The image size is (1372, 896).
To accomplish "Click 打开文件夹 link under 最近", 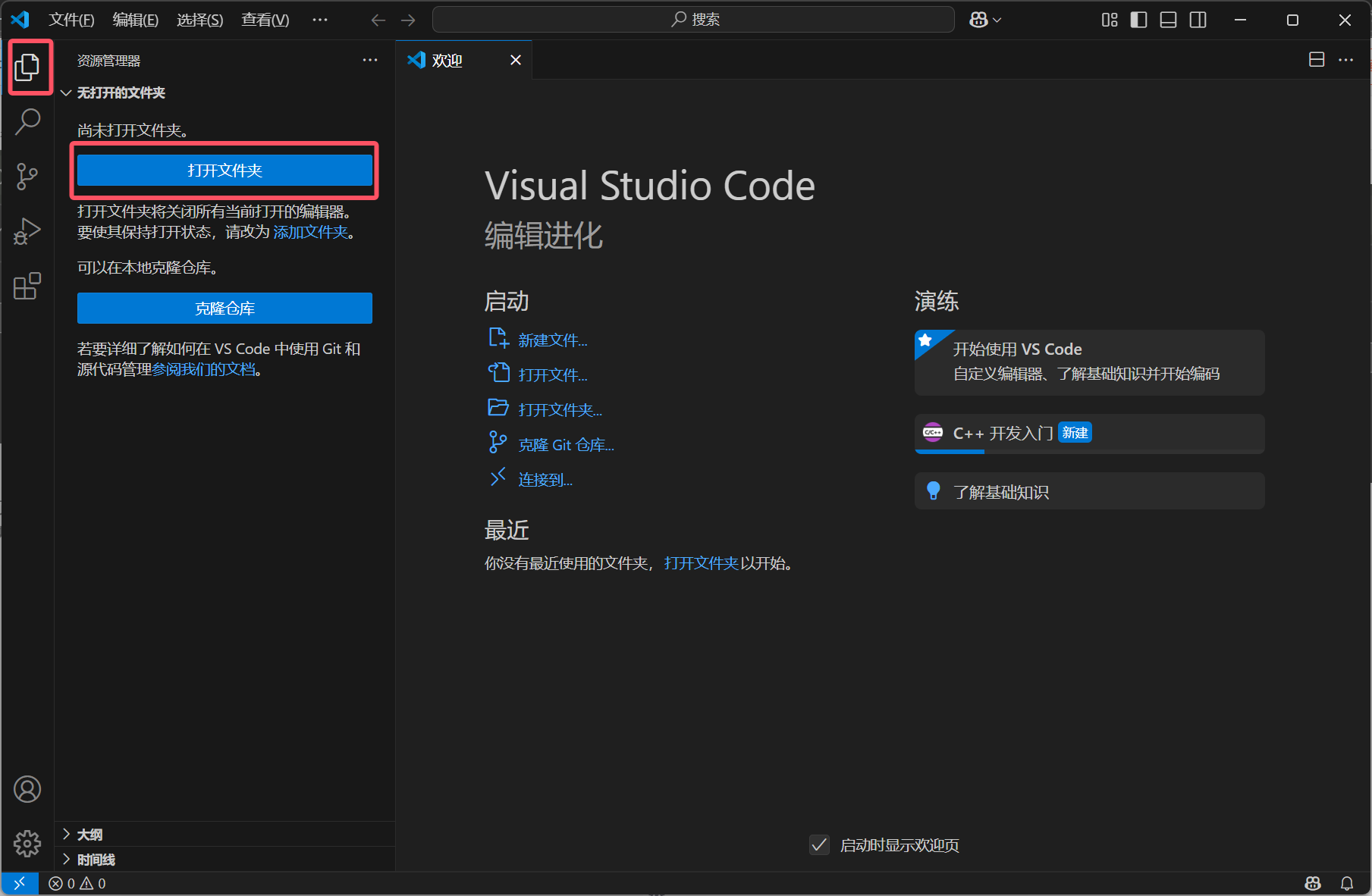I will pyautogui.click(x=702, y=563).
